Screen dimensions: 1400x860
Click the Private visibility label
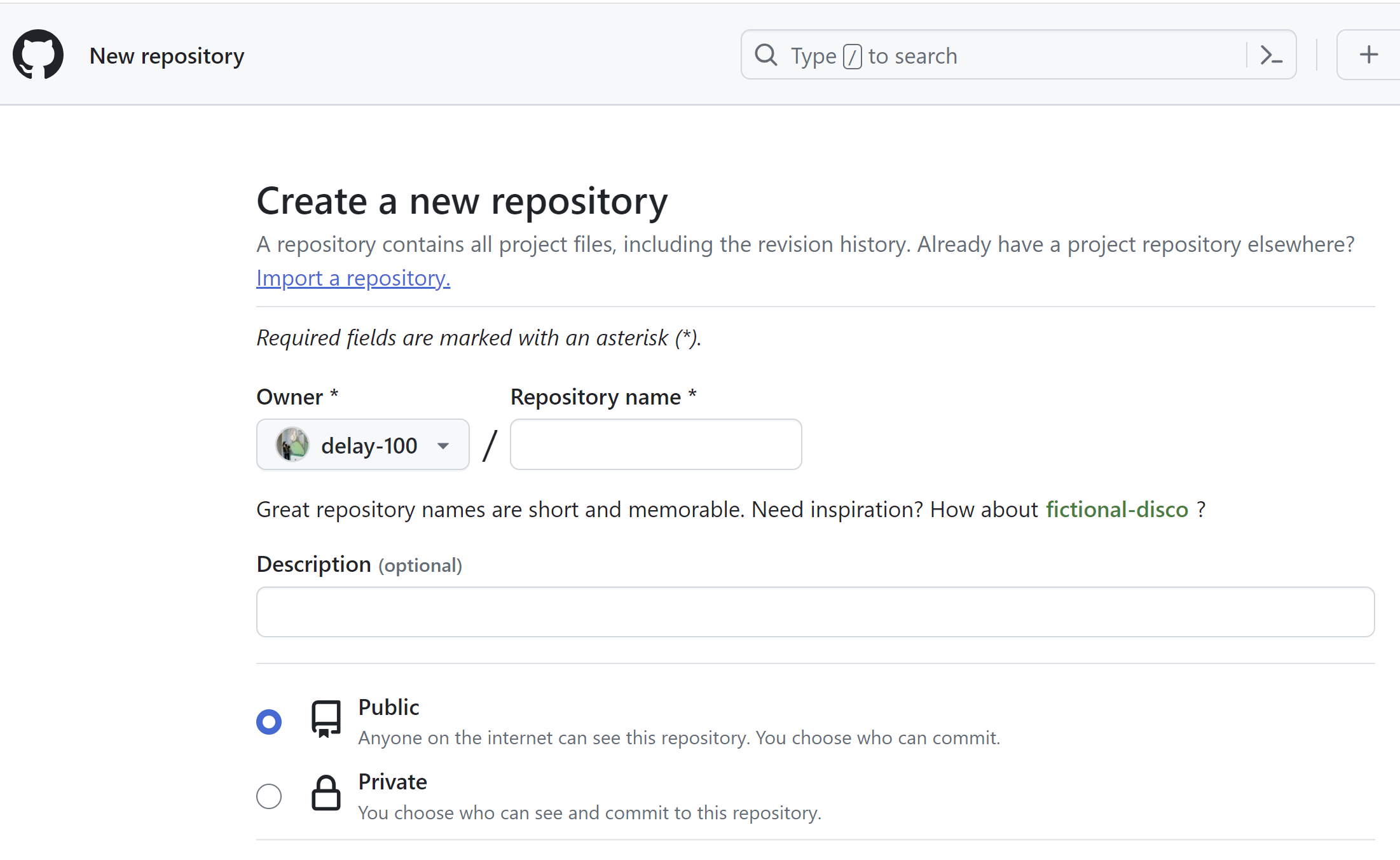392,782
